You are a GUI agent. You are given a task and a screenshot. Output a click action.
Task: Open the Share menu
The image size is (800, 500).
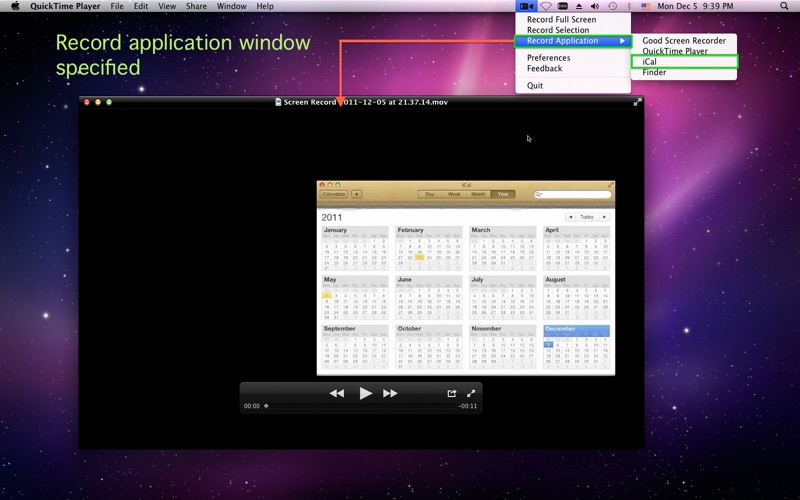pyautogui.click(x=196, y=6)
